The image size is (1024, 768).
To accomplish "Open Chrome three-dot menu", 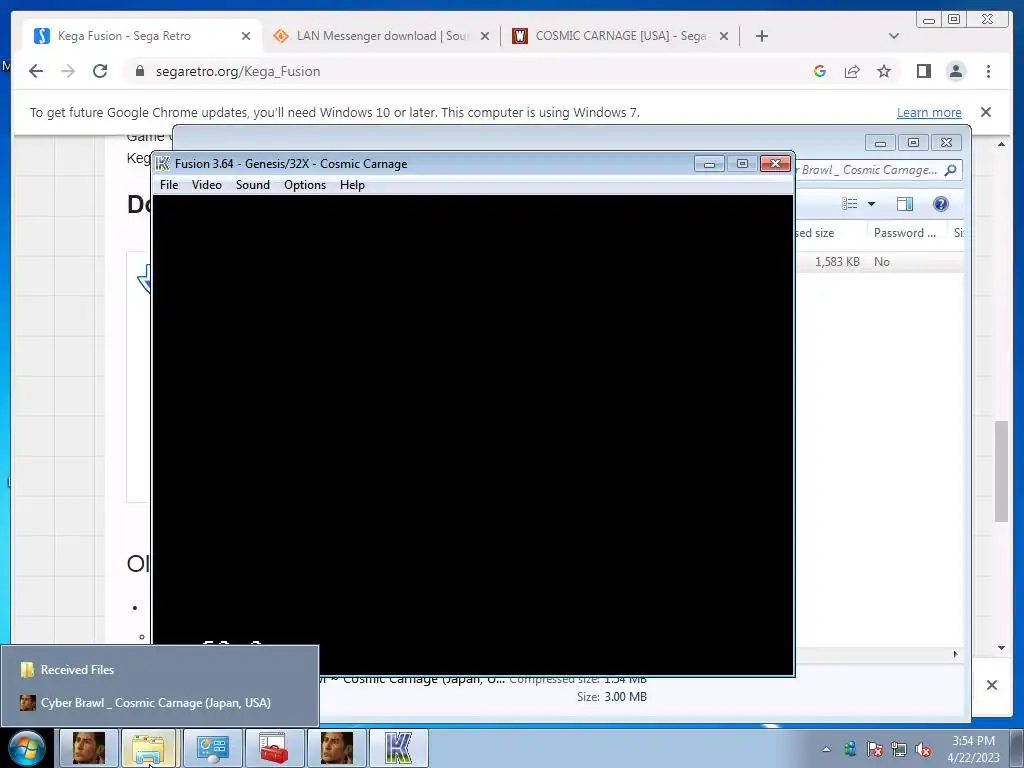I will (988, 71).
